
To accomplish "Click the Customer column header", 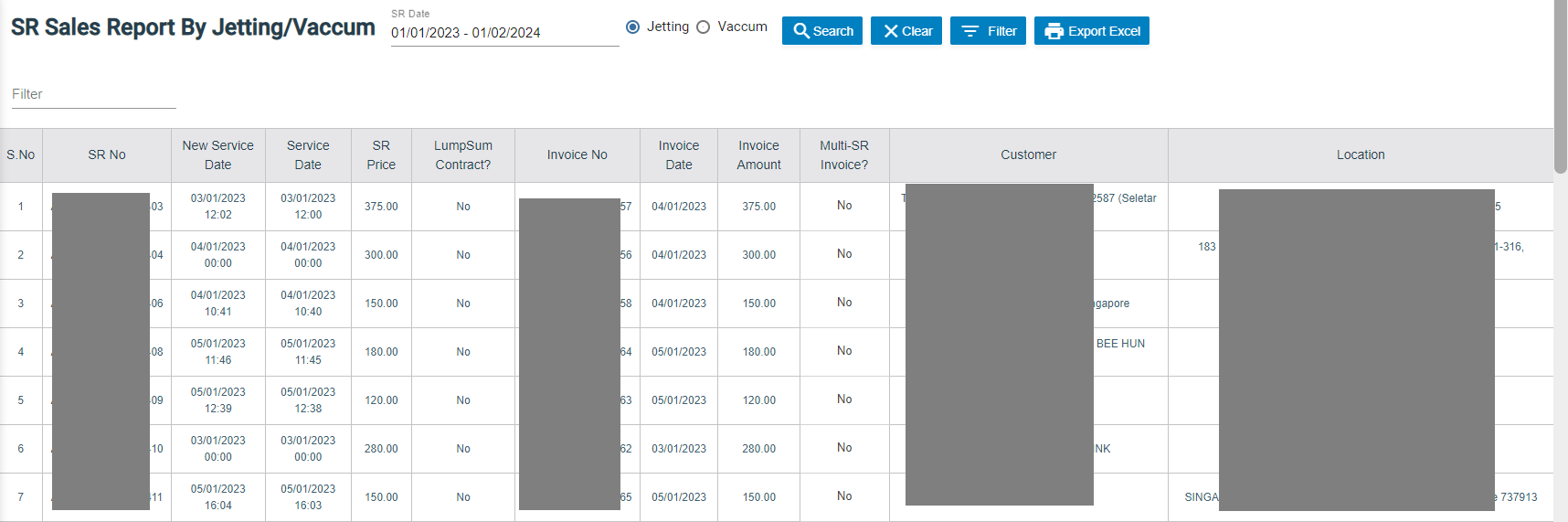I will [1028, 155].
